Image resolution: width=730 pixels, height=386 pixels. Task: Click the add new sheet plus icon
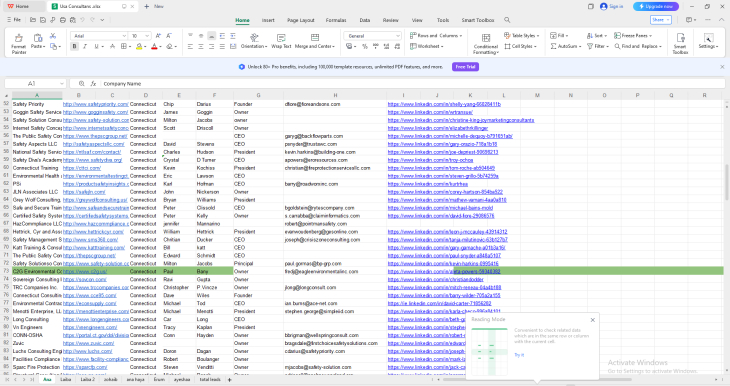[x=230, y=380]
